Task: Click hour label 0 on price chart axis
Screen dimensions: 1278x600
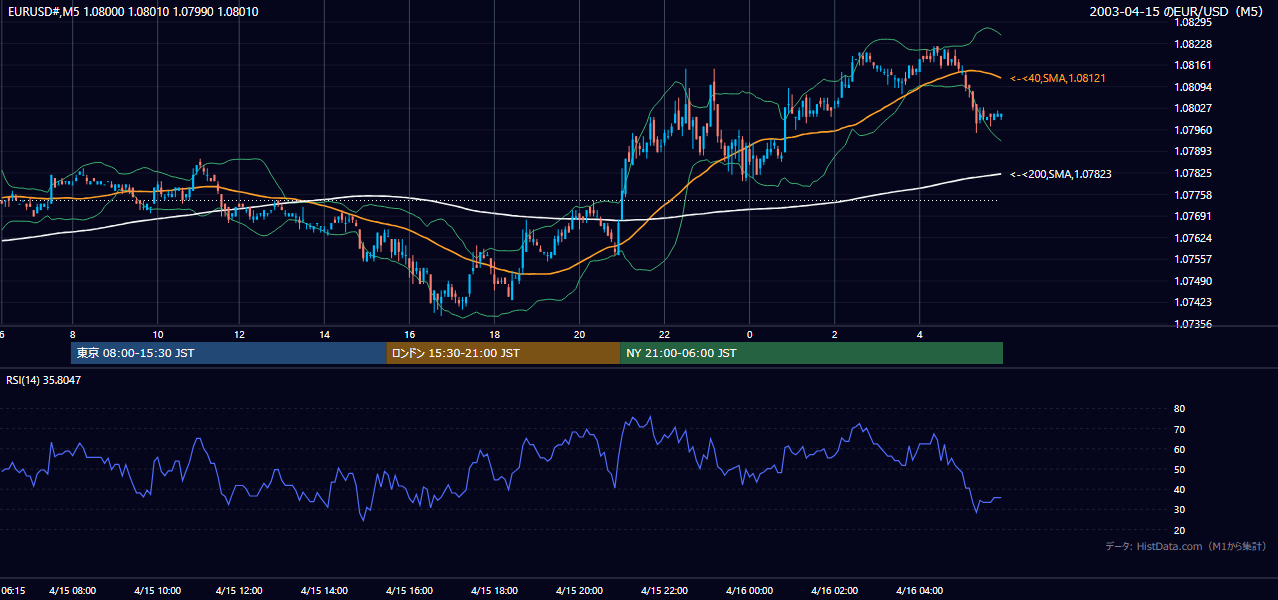Action: [749, 333]
